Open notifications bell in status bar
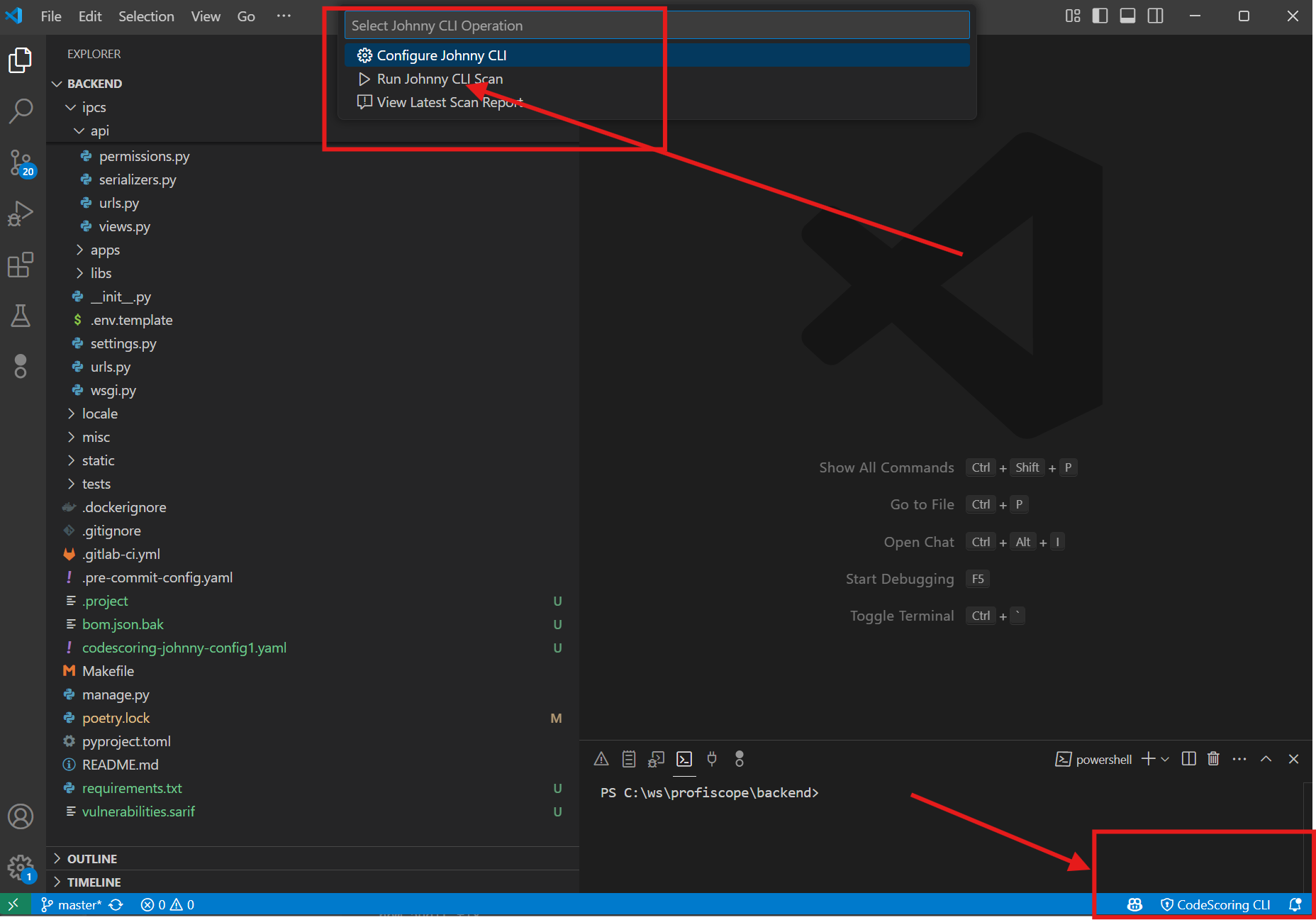Image resolution: width=1316 pixels, height=920 pixels. click(x=1295, y=904)
